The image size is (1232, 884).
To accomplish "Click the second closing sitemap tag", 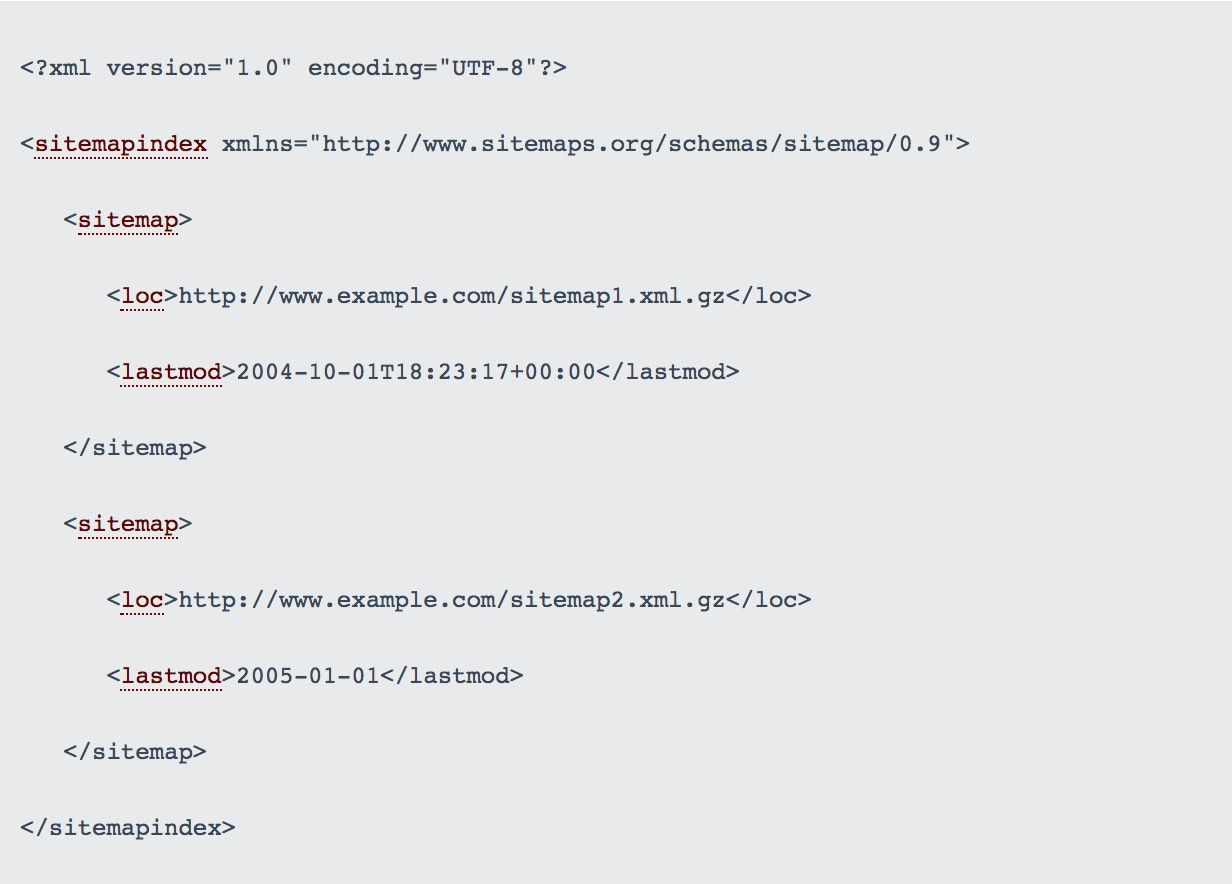I will point(135,752).
